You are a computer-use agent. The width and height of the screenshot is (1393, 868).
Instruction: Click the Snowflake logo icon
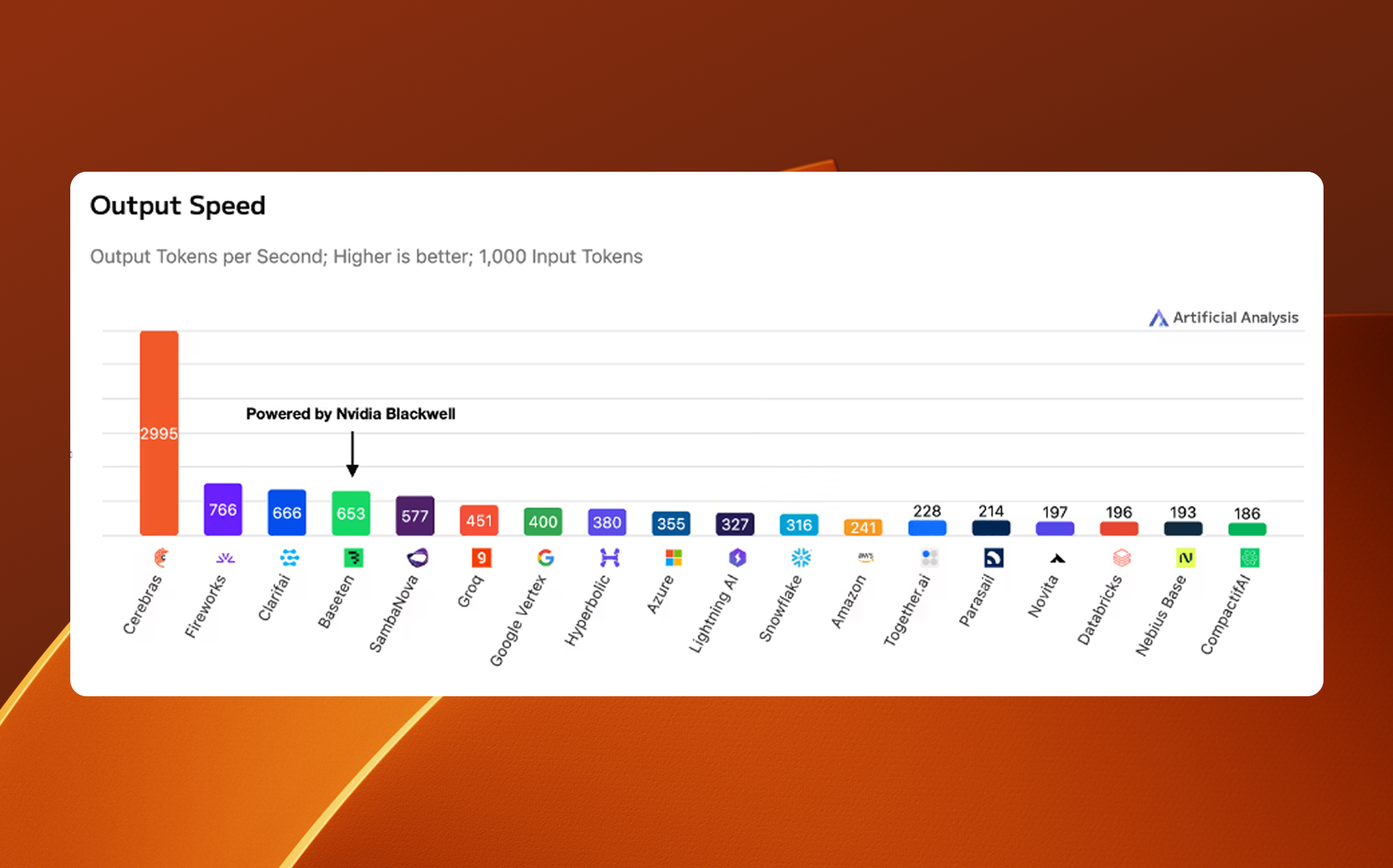802,557
